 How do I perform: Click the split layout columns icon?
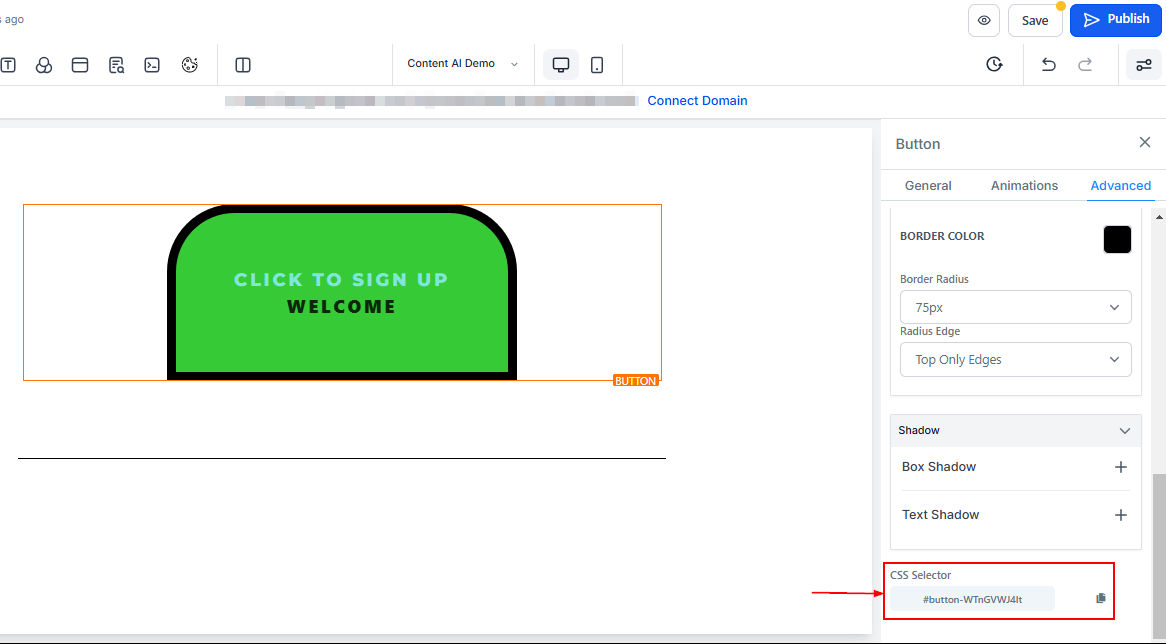pos(242,65)
